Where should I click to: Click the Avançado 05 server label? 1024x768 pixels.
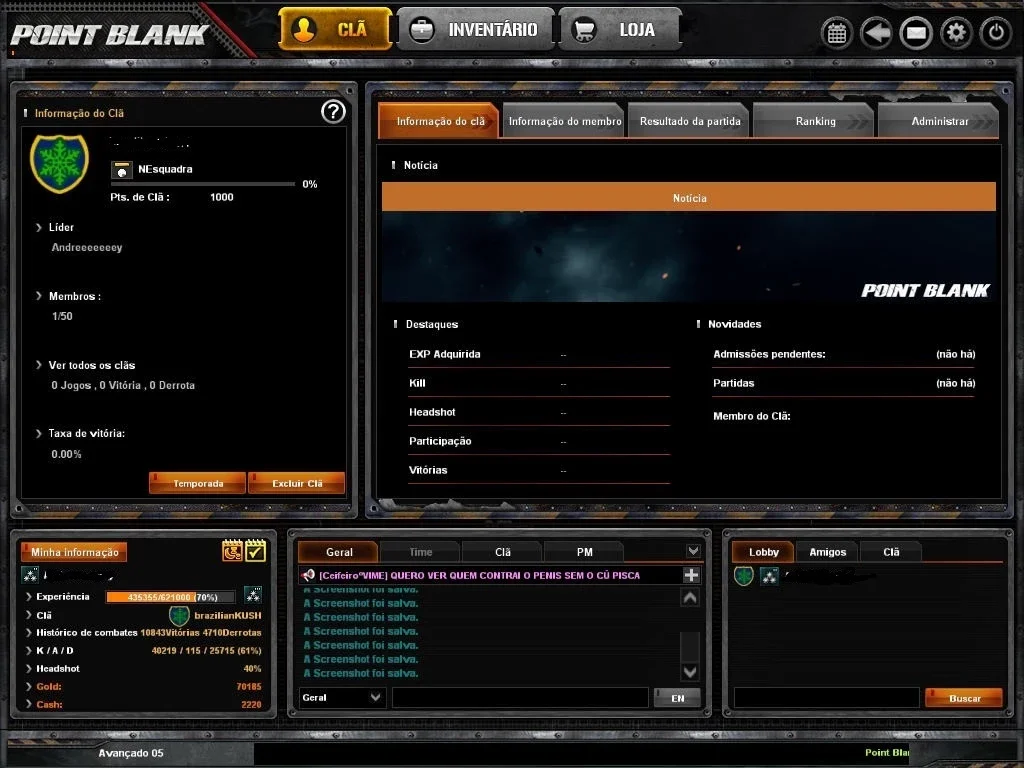[x=131, y=752]
